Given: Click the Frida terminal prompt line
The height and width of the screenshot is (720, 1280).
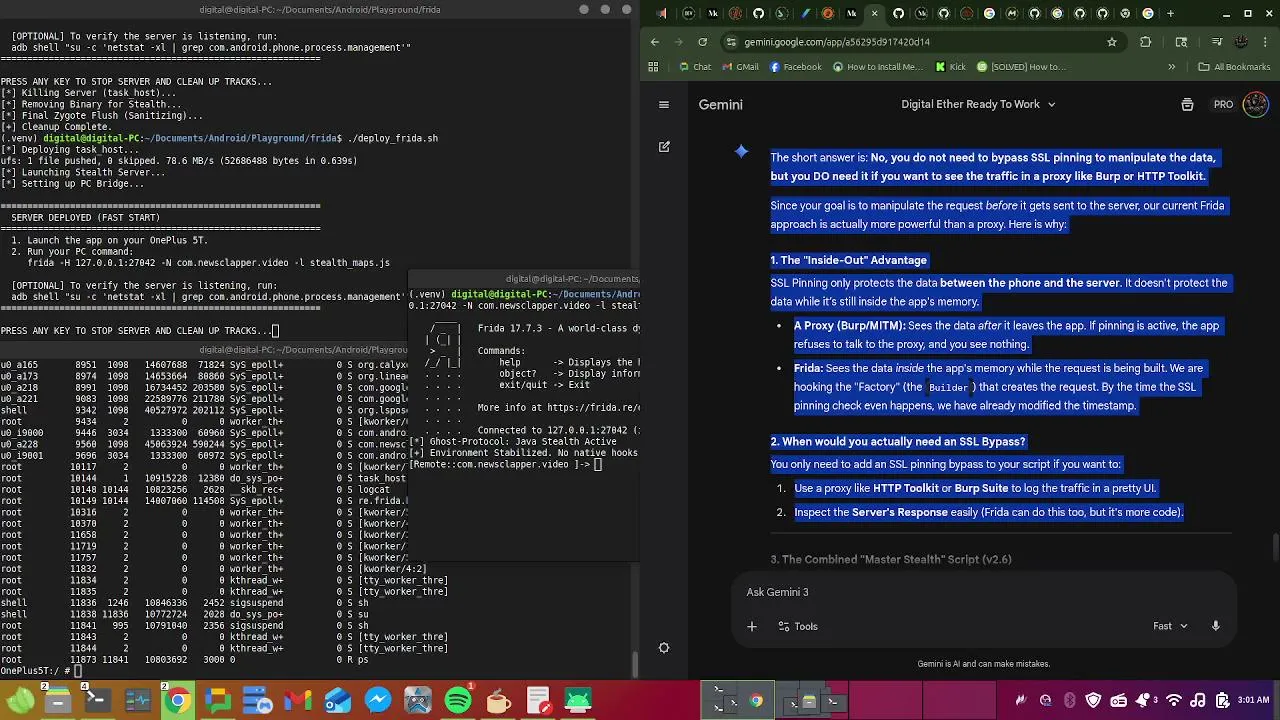Looking at the screenshot, I should click(505, 465).
